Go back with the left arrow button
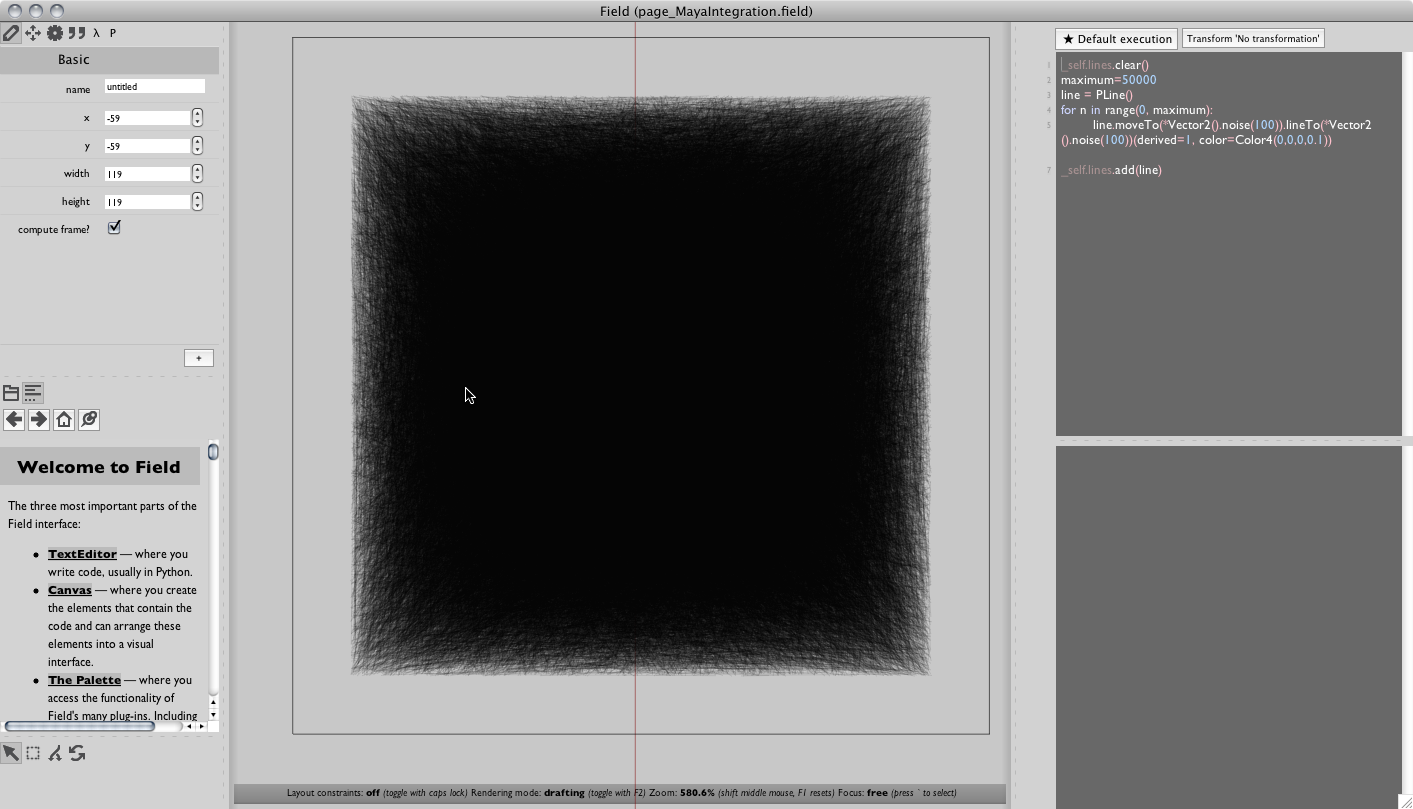1413x809 pixels. click(14, 420)
